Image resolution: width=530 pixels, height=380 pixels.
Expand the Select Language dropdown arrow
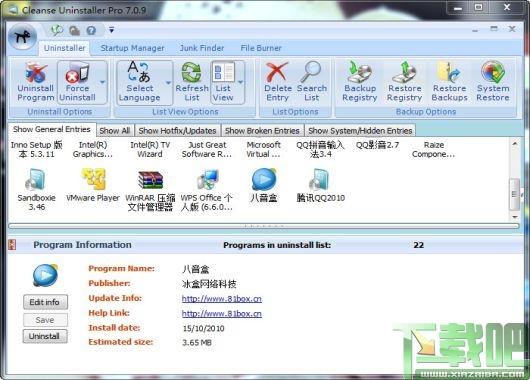point(168,82)
